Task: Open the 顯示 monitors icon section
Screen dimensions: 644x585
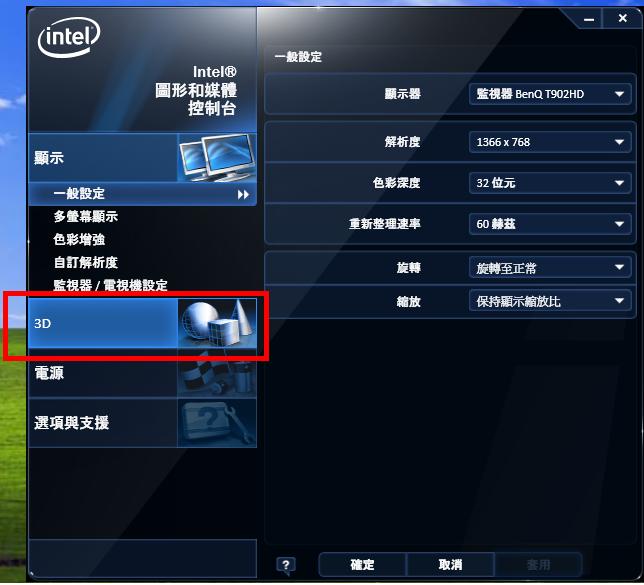Action: 217,157
